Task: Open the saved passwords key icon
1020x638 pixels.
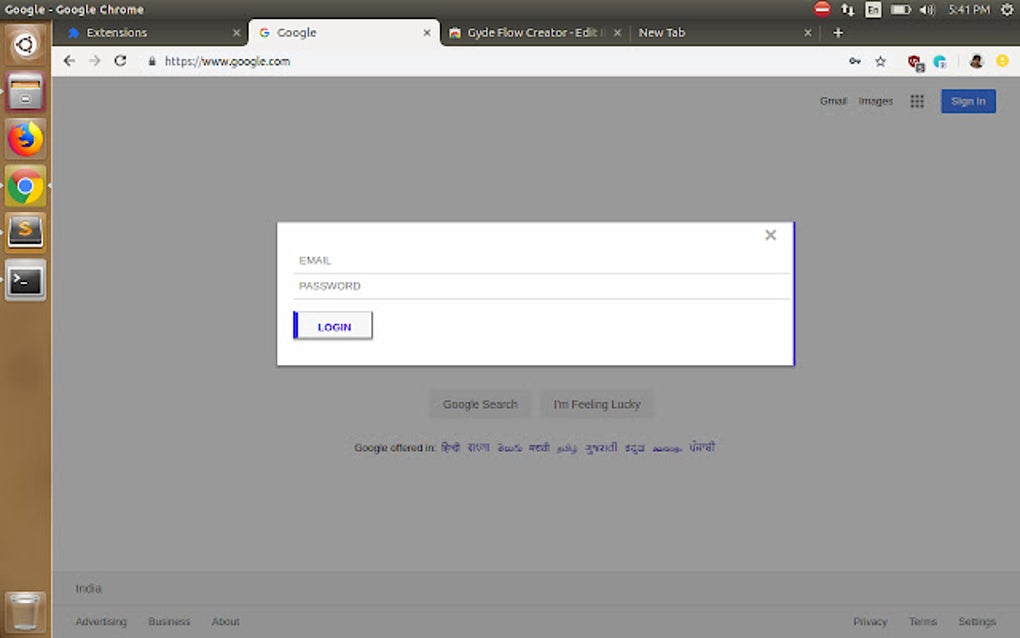Action: [855, 61]
